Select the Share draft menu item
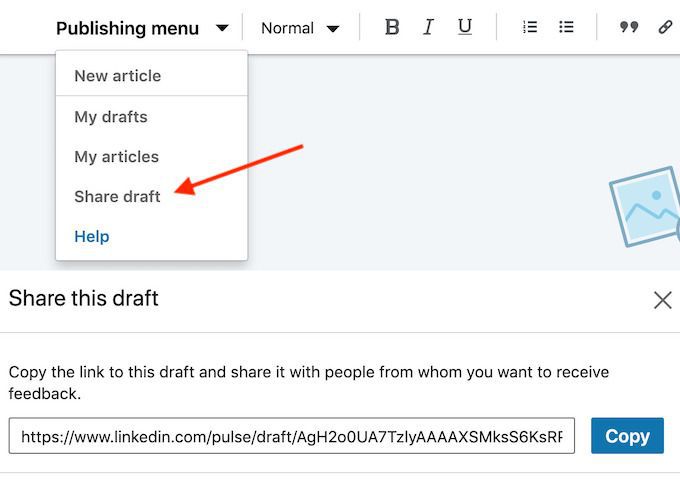Viewport: 680px width, 496px height. coord(117,197)
